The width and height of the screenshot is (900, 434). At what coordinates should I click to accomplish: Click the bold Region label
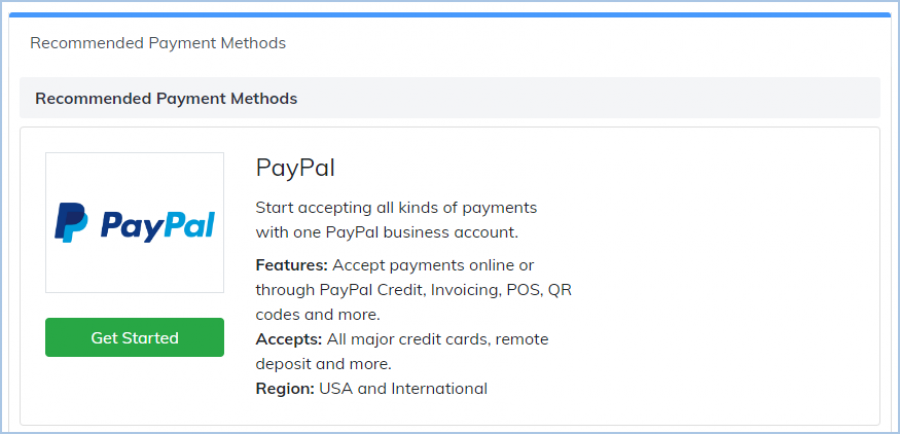click(285, 388)
